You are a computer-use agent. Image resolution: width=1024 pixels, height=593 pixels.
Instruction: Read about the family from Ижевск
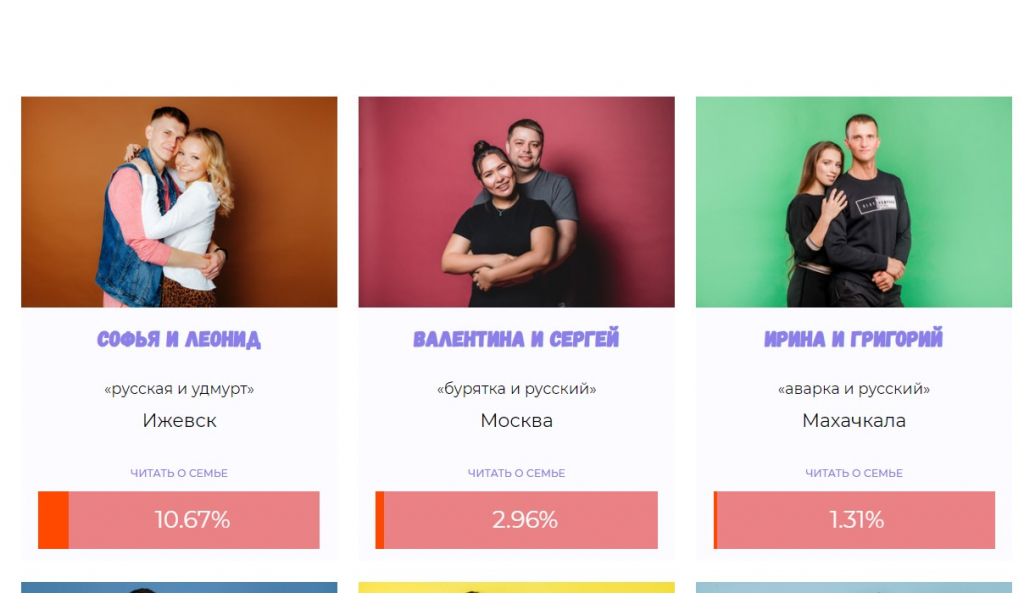179,473
